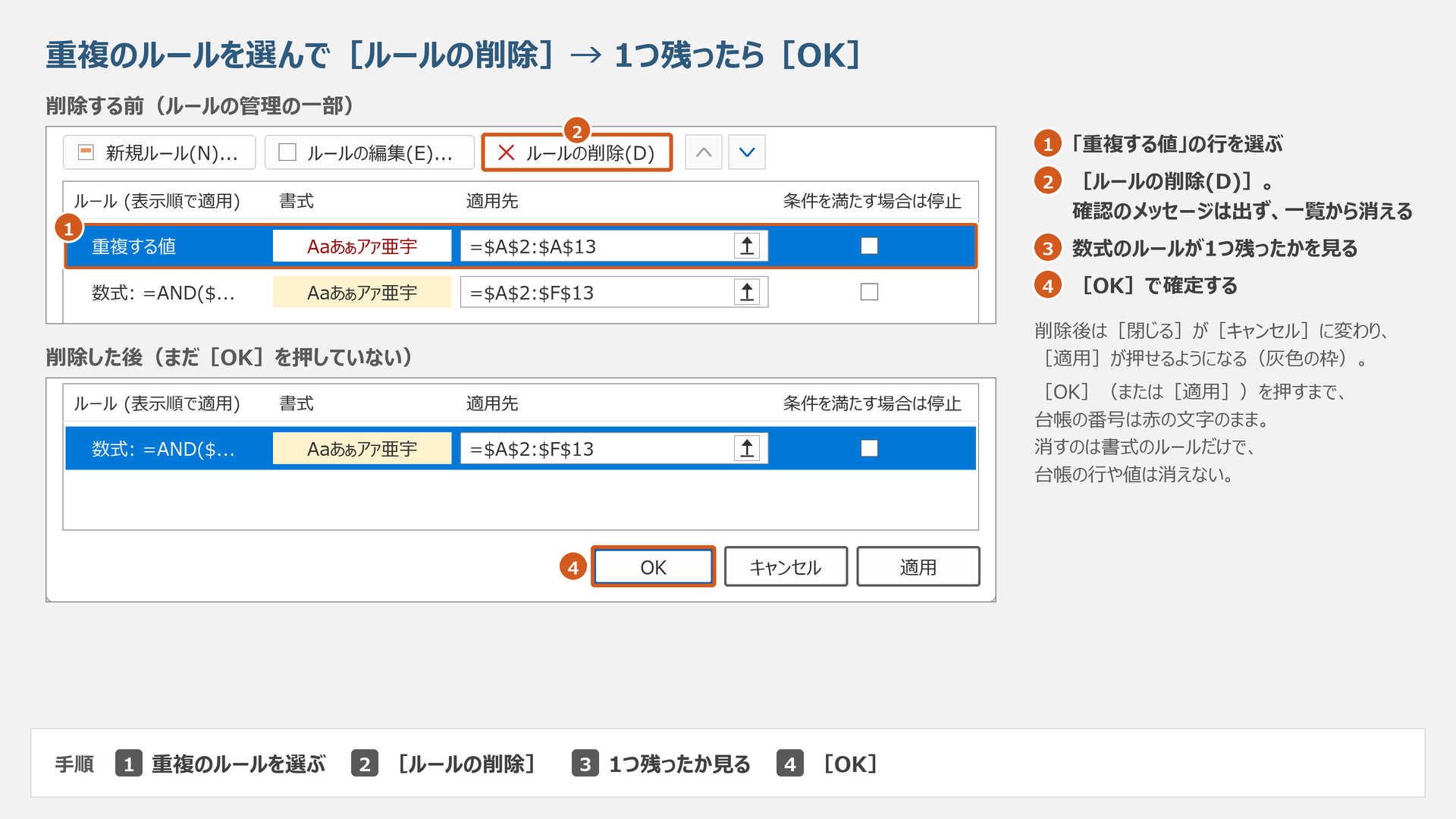Open ルールの編集(E)... button
The height and width of the screenshot is (819, 1456).
coord(369,152)
